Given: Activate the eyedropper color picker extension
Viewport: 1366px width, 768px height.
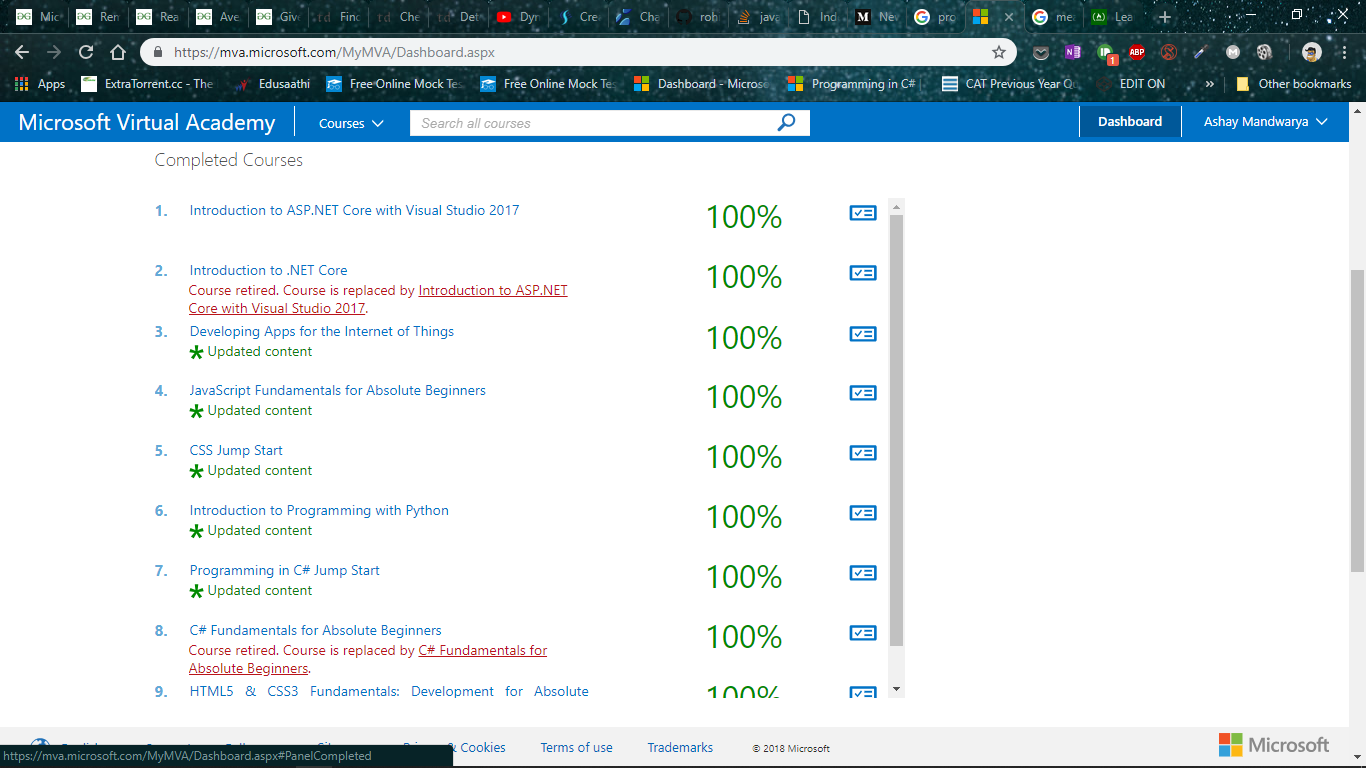Looking at the screenshot, I should (x=1201, y=52).
